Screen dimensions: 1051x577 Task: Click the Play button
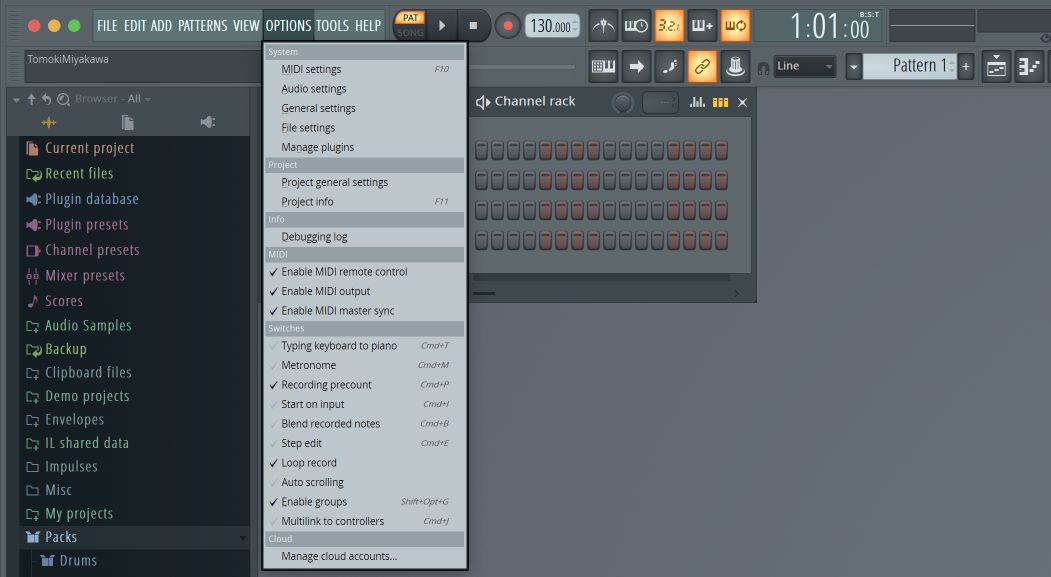[442, 25]
